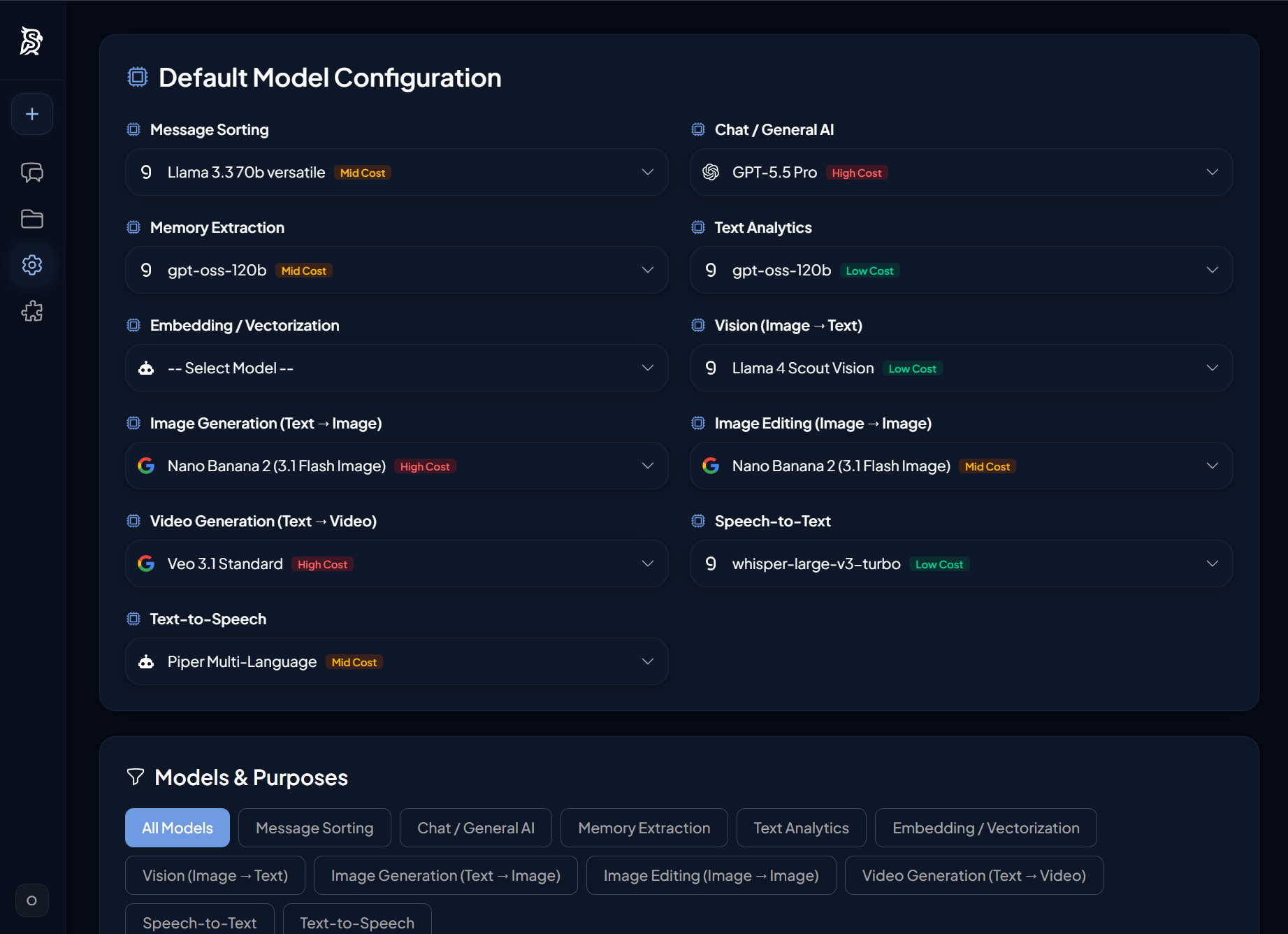This screenshot has height=934, width=1288.
Task: Click the chip icon next to Embedding / Vectorization
Action: click(133, 325)
